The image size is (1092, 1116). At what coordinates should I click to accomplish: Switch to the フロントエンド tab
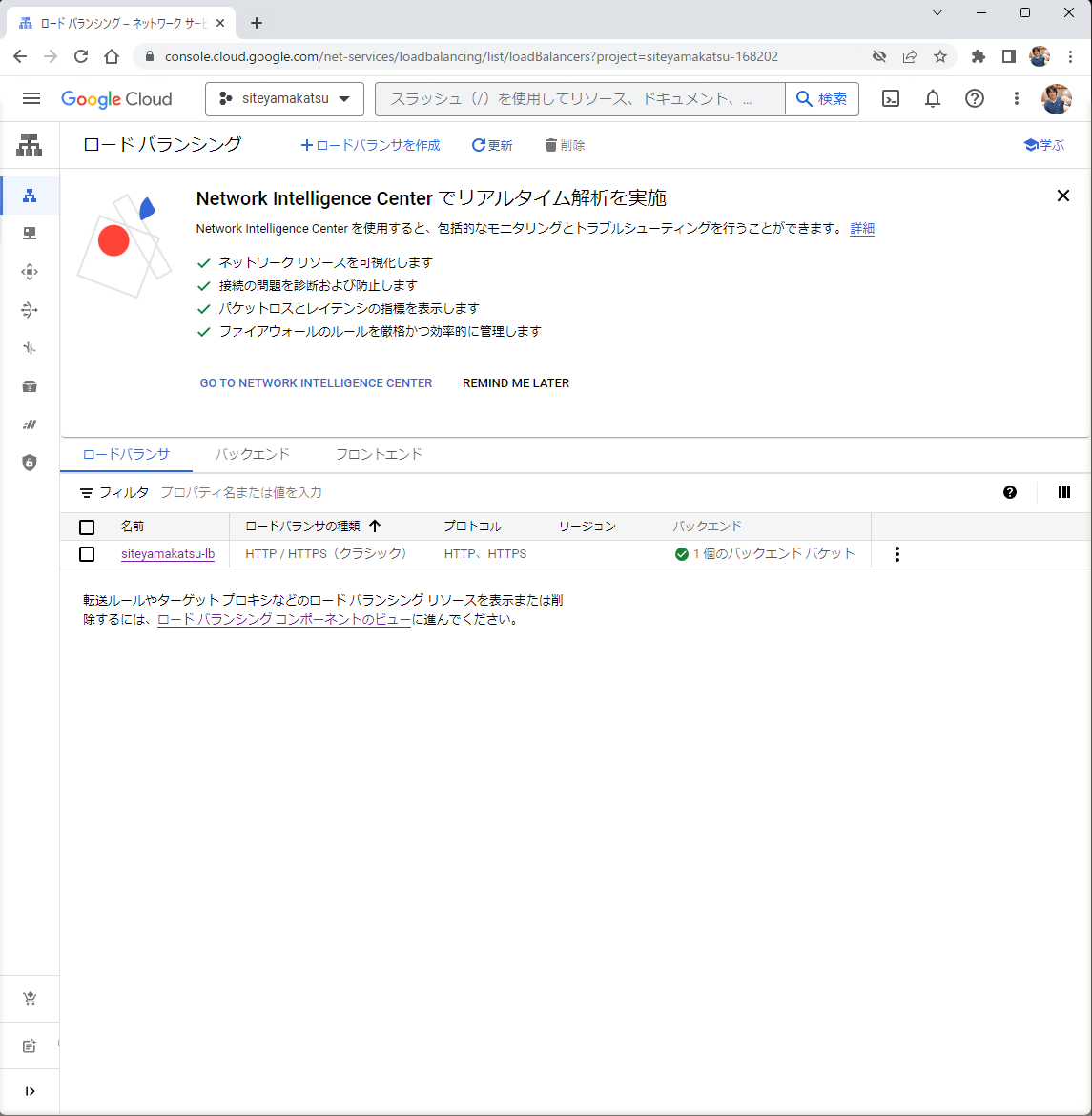pos(379,454)
